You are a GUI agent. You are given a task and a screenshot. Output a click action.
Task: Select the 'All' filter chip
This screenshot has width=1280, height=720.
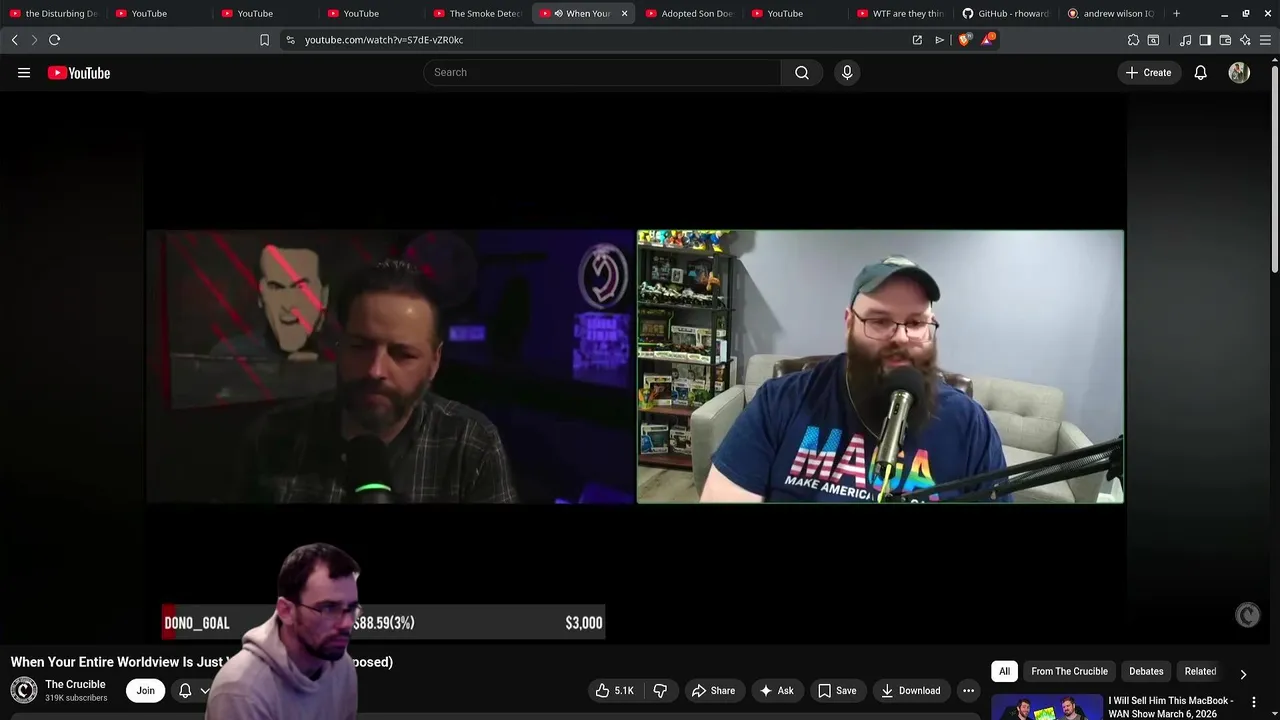(x=1004, y=671)
